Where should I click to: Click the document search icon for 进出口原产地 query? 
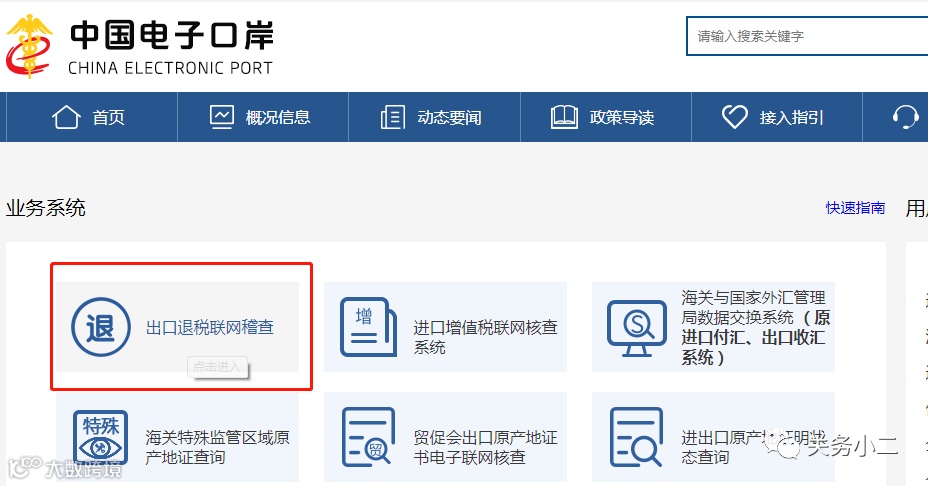coord(636,437)
